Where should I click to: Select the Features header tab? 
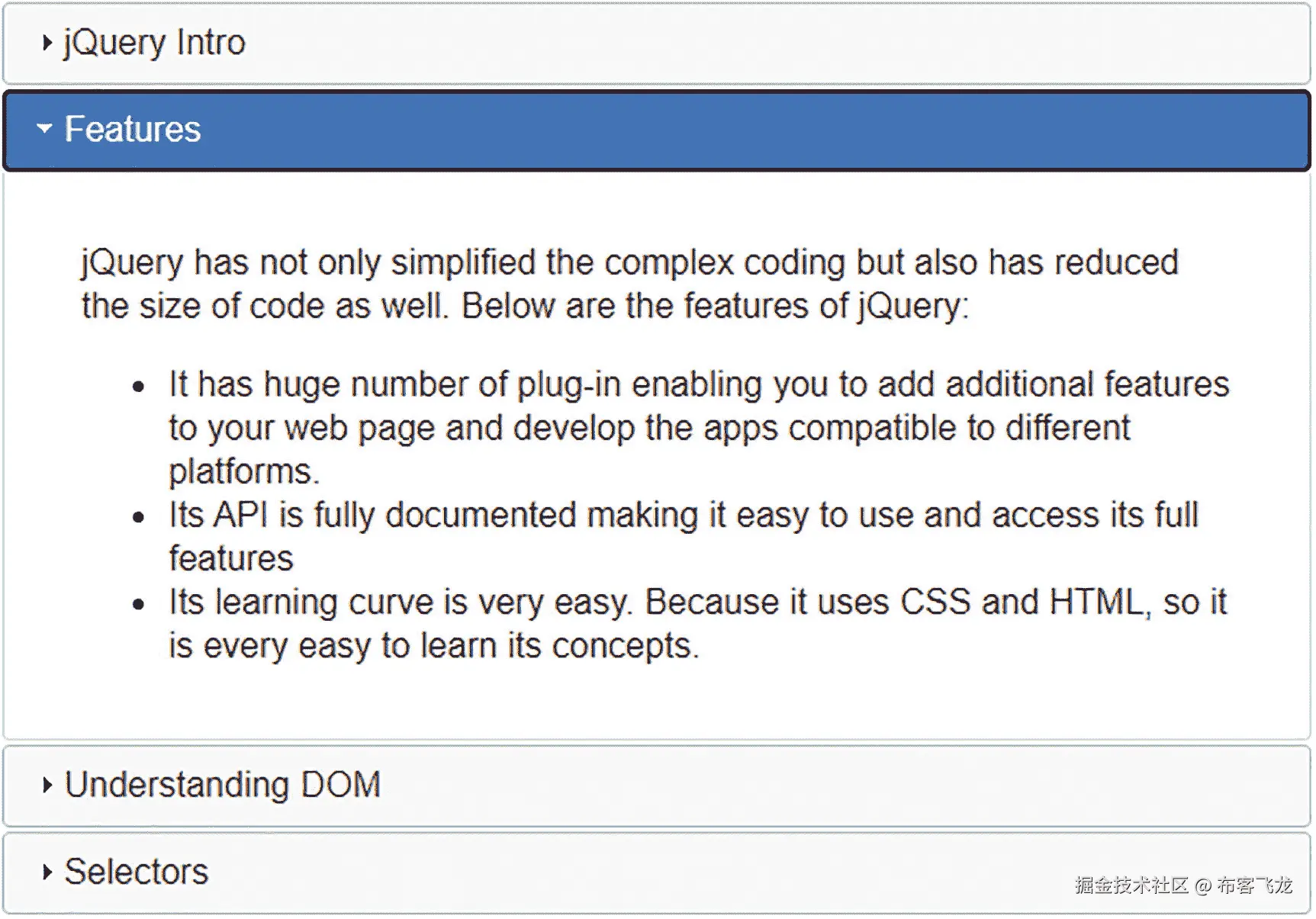click(132, 128)
